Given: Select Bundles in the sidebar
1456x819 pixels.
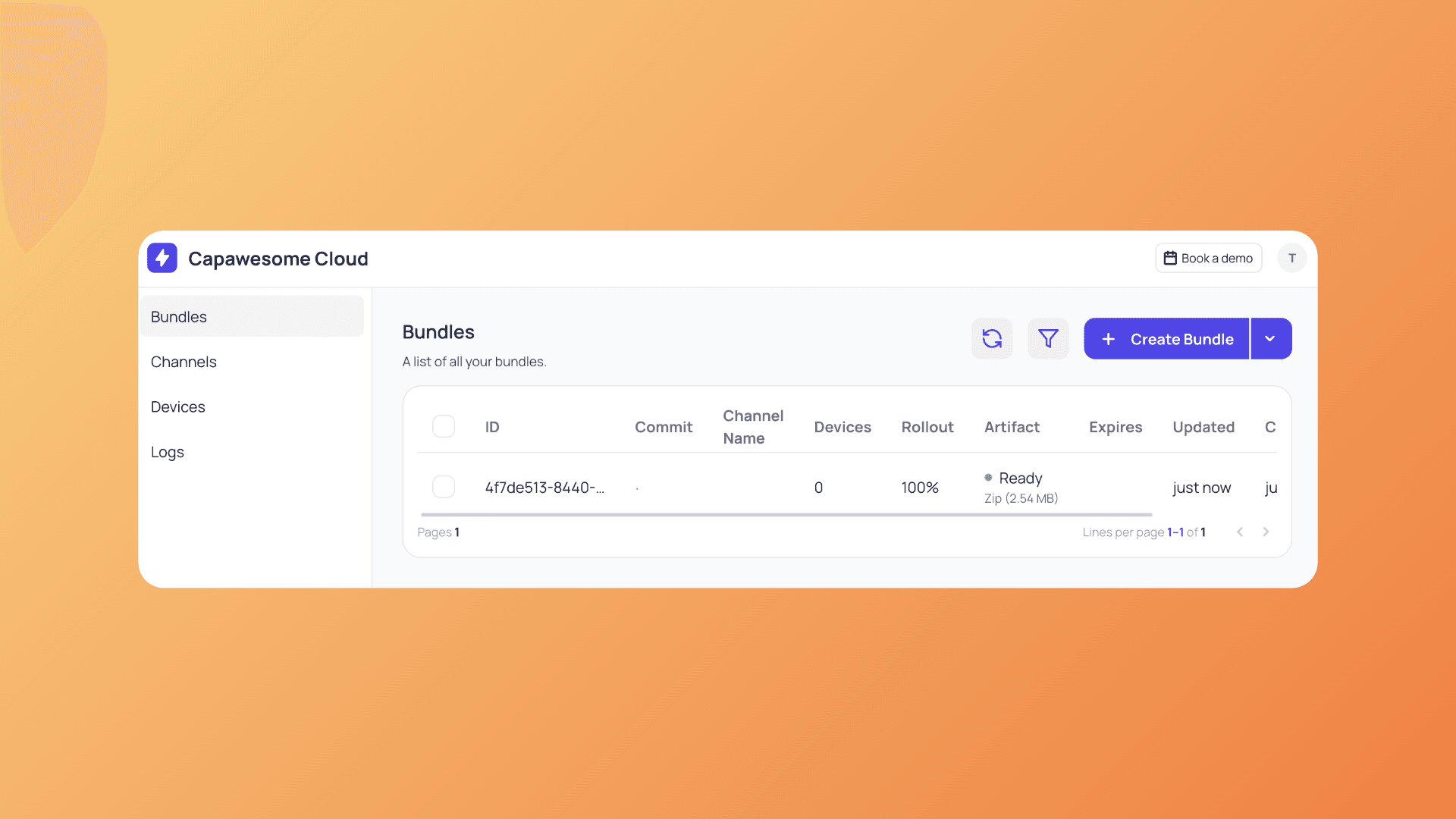Looking at the screenshot, I should tap(179, 317).
